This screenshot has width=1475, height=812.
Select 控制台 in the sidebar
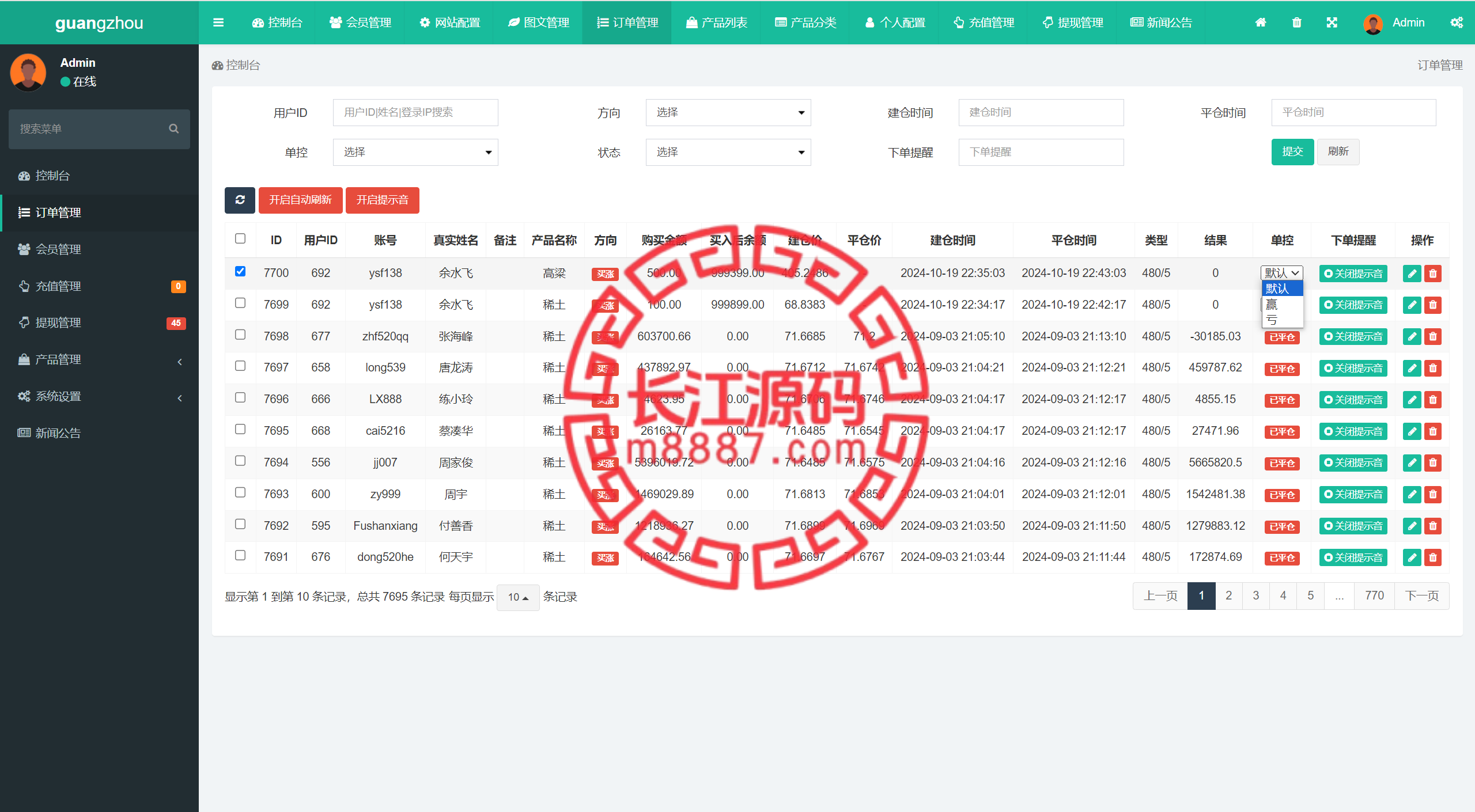(x=99, y=176)
